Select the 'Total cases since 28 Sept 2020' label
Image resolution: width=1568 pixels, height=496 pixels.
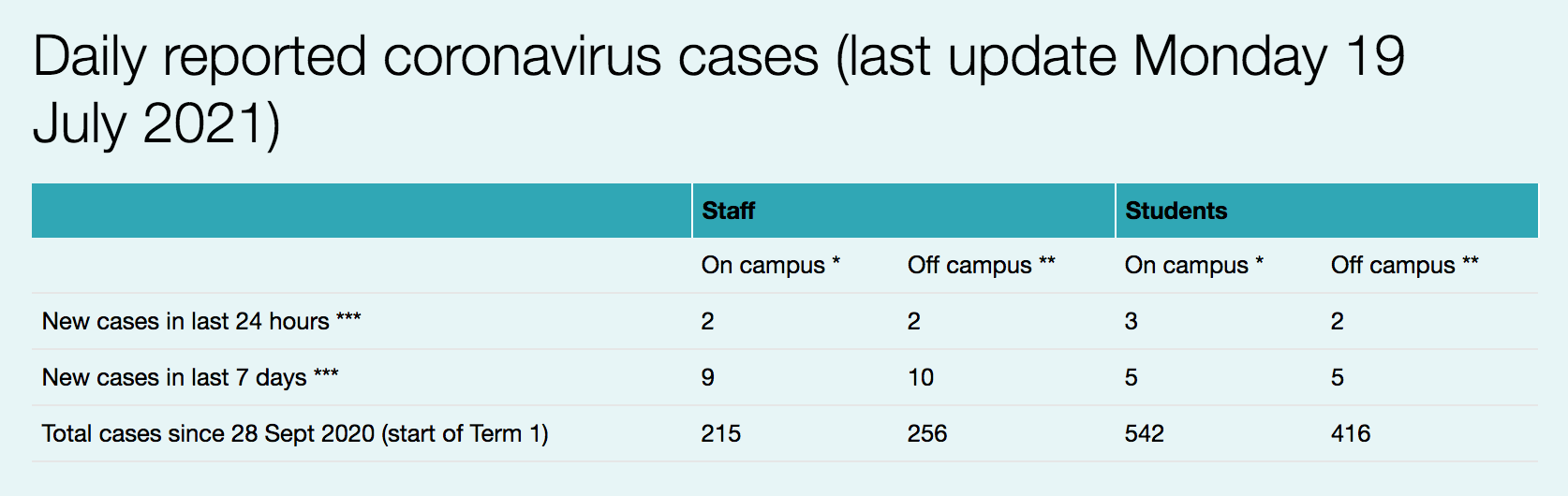coord(295,434)
